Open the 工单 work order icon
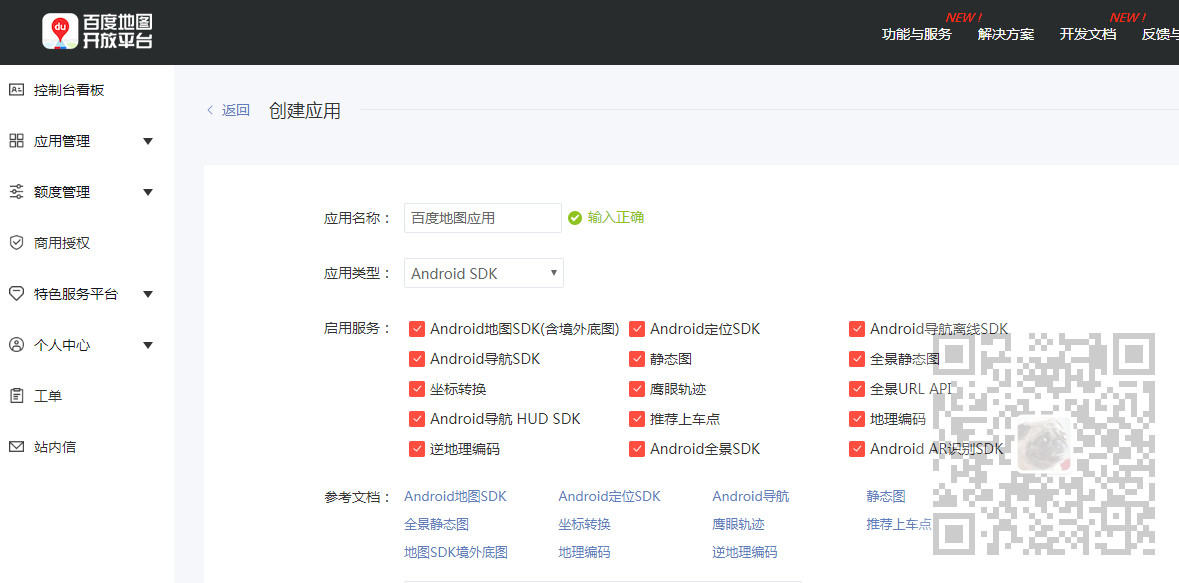Viewport: 1179px width, 583px height. [x=16, y=395]
